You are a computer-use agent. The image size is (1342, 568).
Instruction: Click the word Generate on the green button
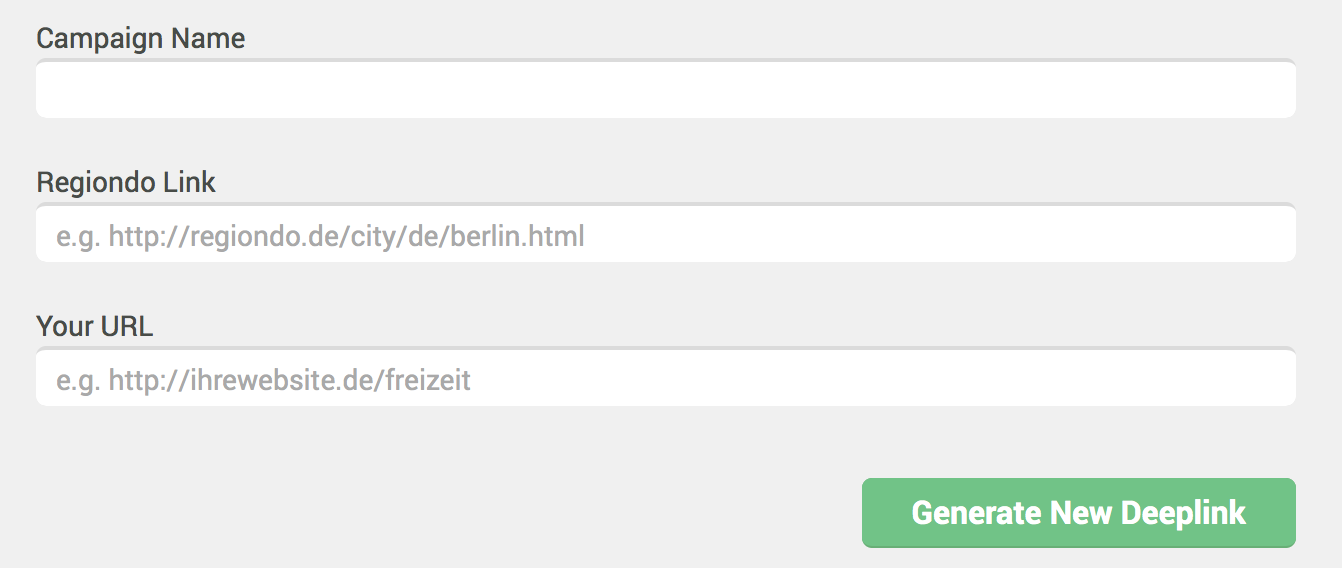click(976, 513)
